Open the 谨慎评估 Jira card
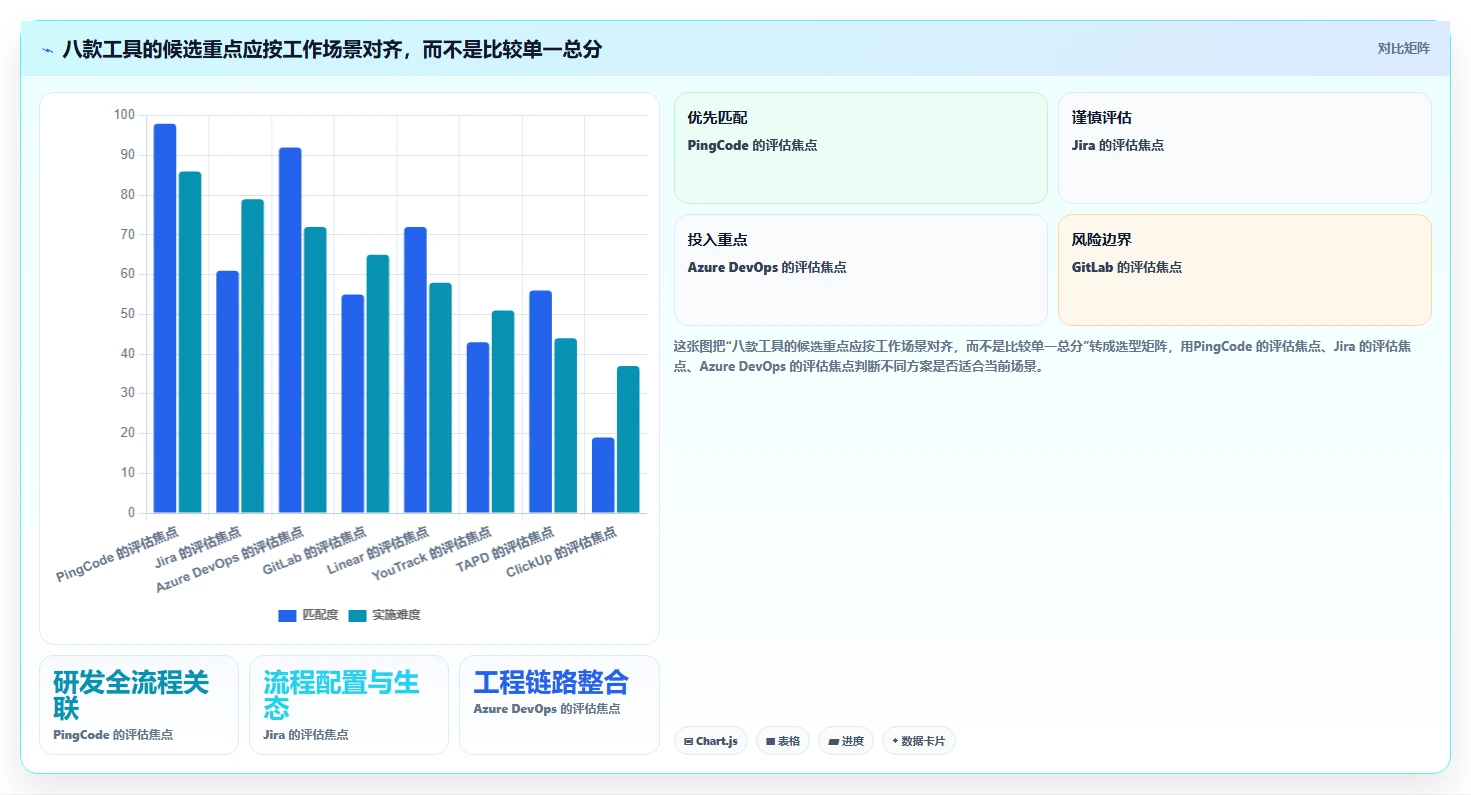Image resolution: width=1471 pixels, height=795 pixels. pos(1245,148)
